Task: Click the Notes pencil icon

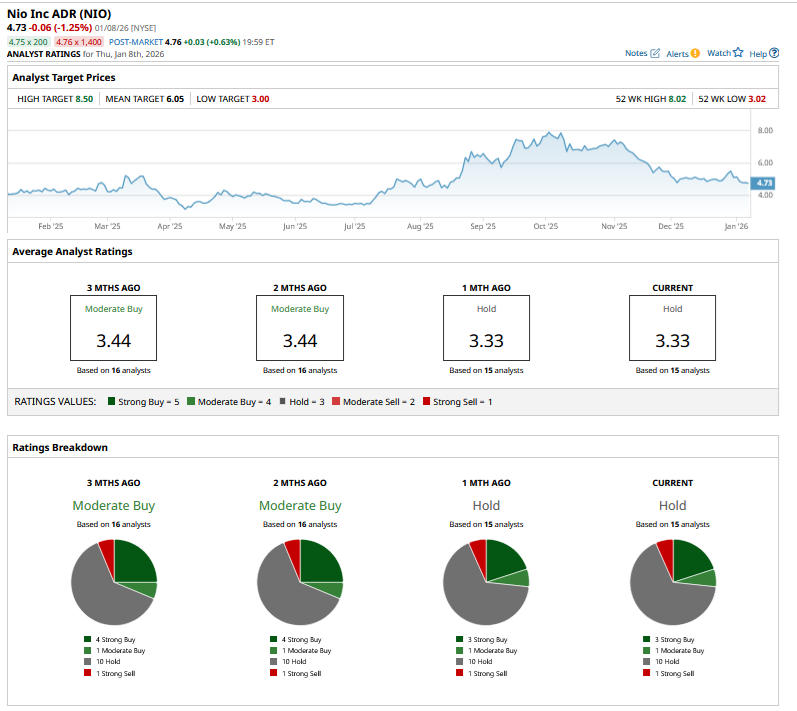Action: point(656,53)
